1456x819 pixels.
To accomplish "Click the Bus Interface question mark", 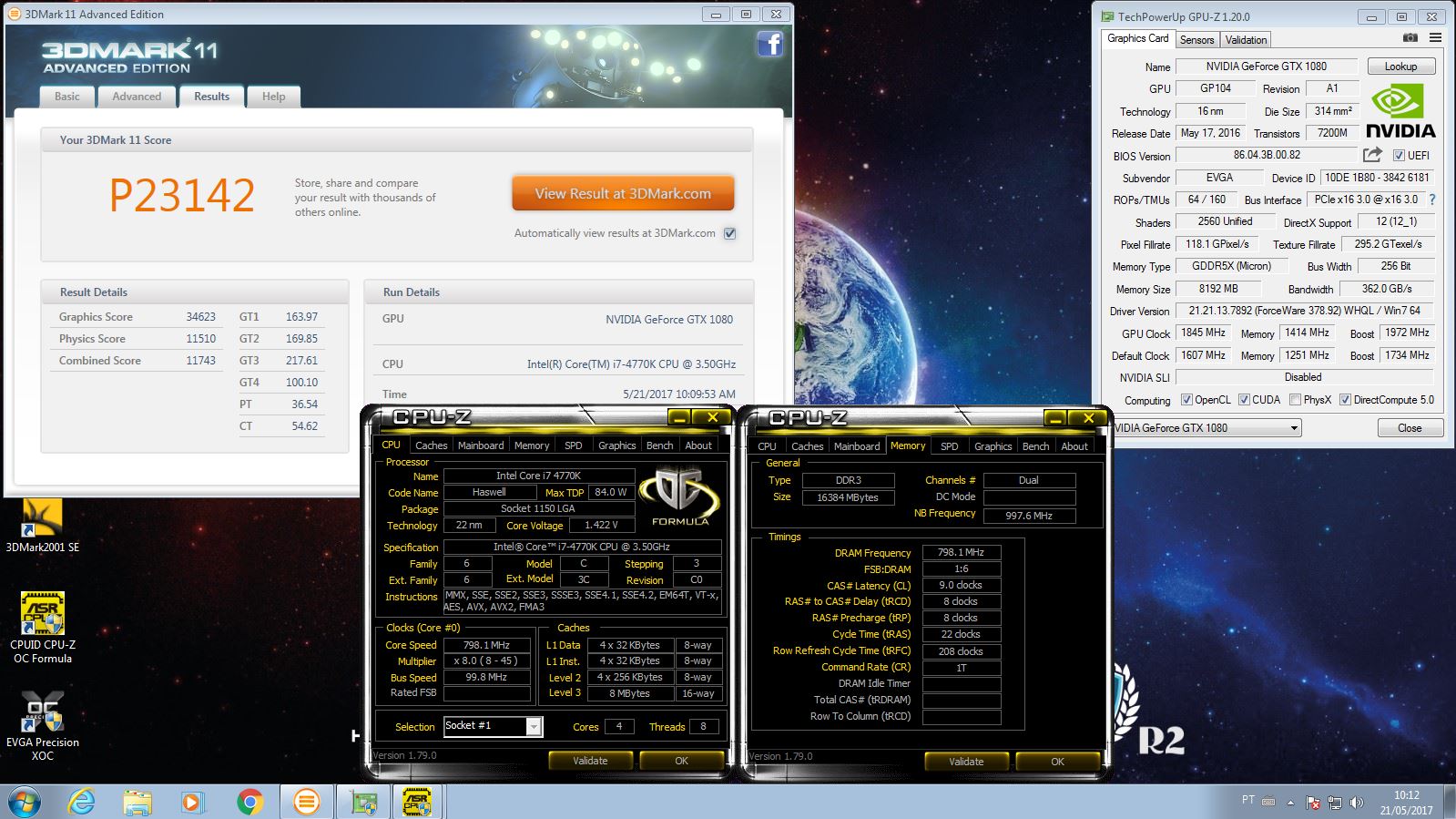I will pyautogui.click(x=1432, y=200).
